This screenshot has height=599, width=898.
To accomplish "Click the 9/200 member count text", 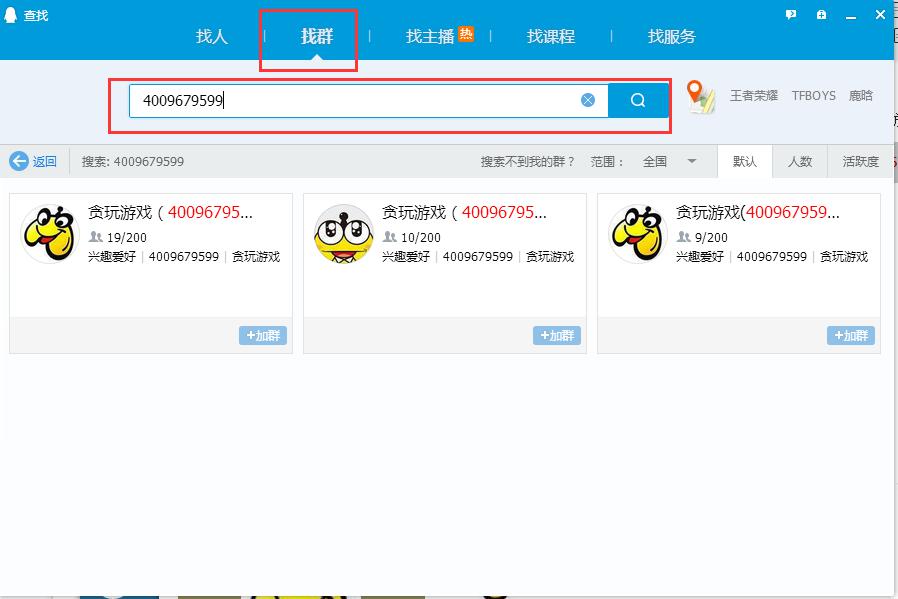I will coord(711,237).
